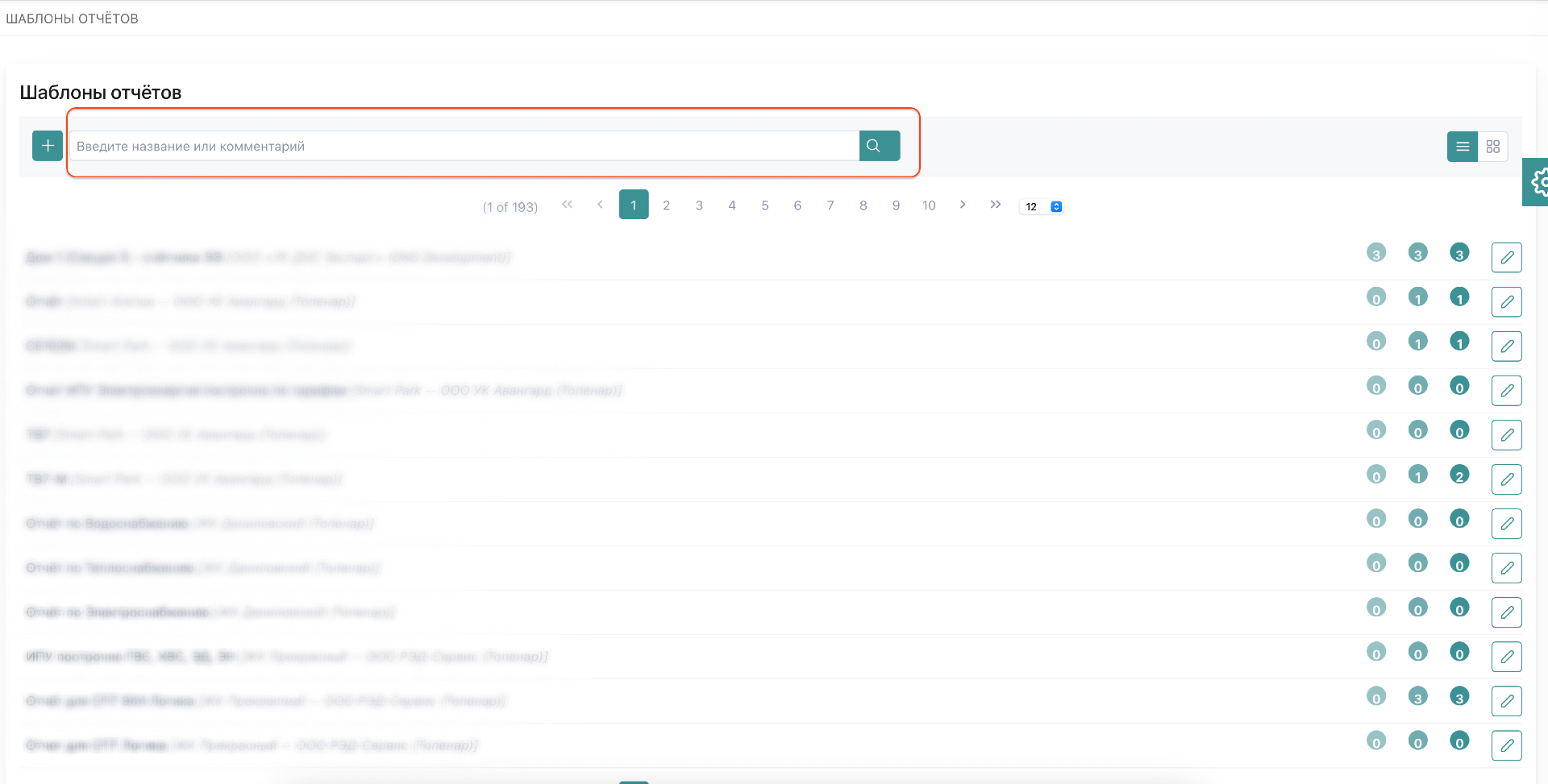Open the current page 1 button
This screenshot has width=1548, height=784.
pyautogui.click(x=634, y=205)
